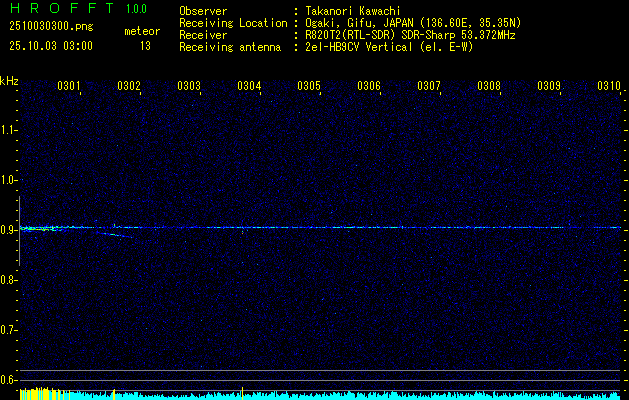Click the yellow signal spike below 0304
The height and width of the screenshot is (400, 629).
point(242,393)
